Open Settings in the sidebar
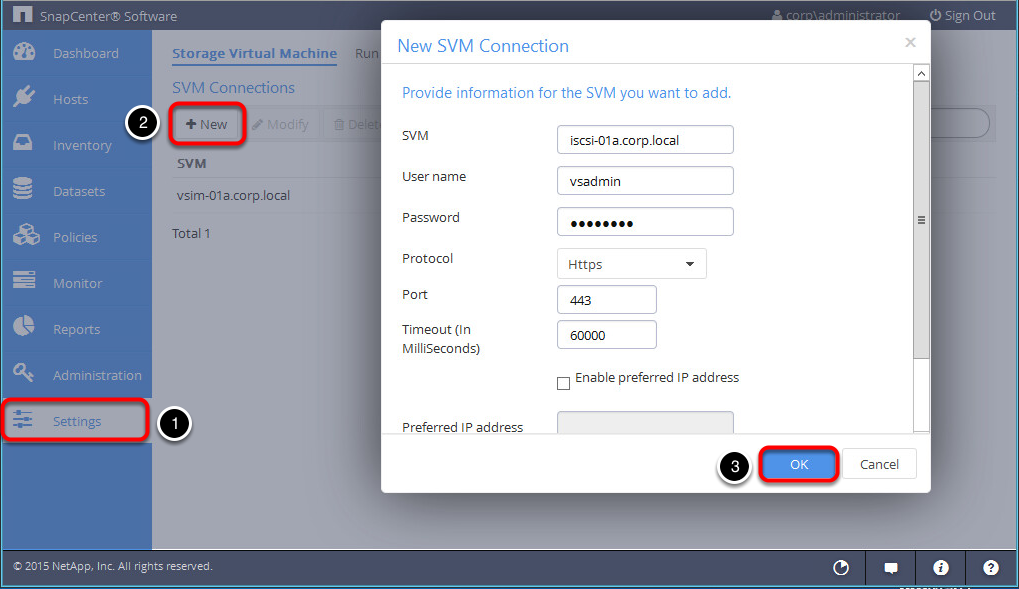Image resolution: width=1019 pixels, height=589 pixels. coord(77,421)
